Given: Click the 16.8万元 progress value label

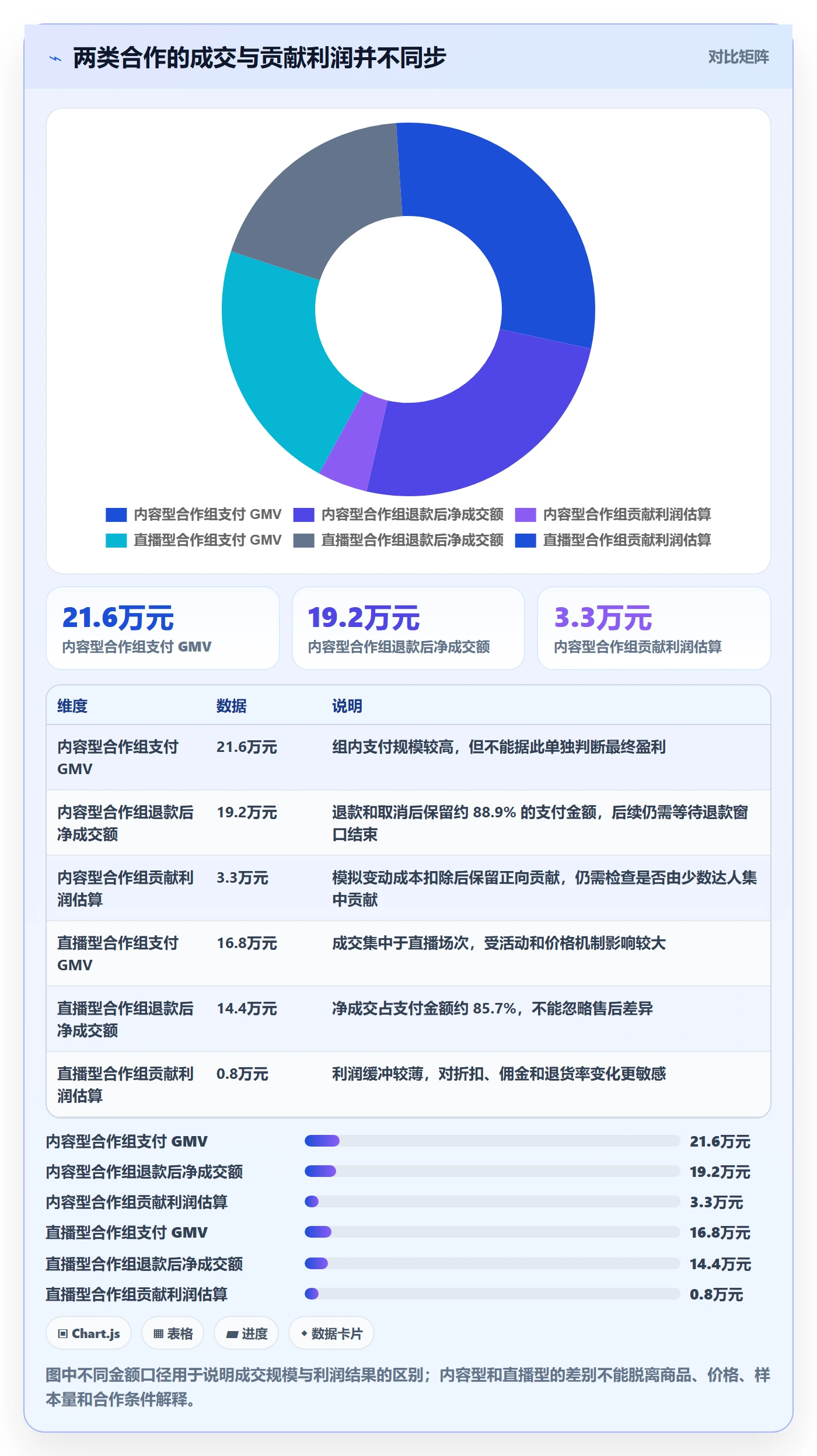Looking at the screenshot, I should (x=720, y=1232).
